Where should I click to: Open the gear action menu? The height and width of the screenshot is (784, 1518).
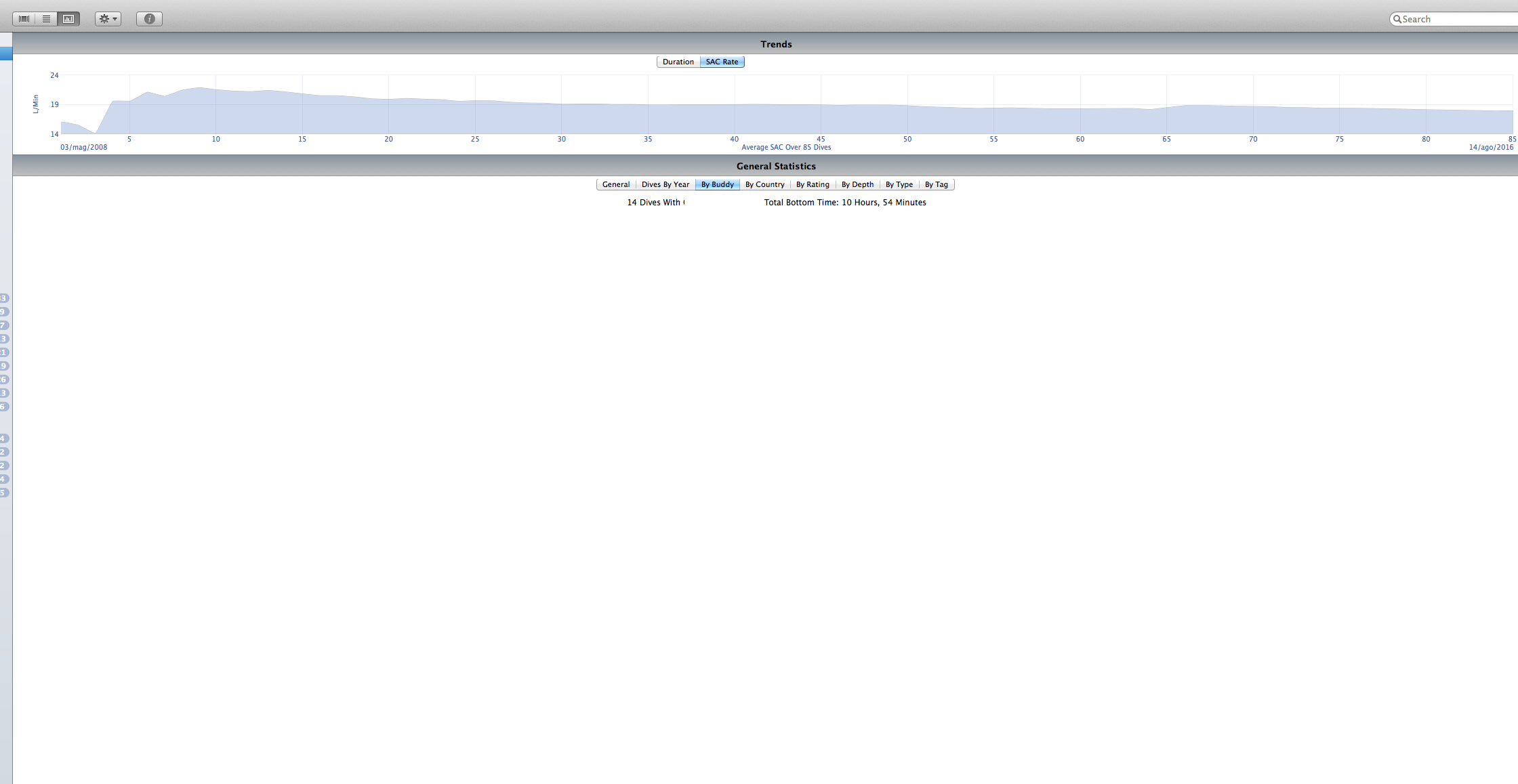point(108,19)
